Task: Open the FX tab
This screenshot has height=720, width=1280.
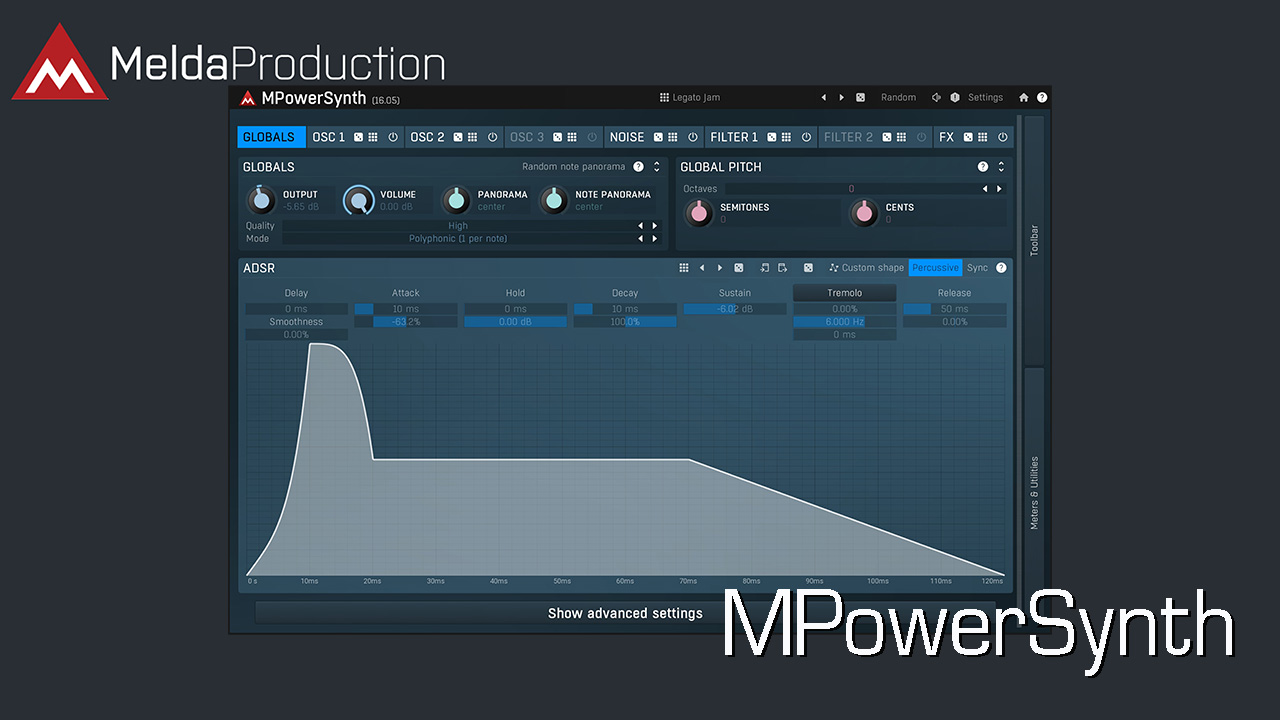Action: click(x=946, y=137)
